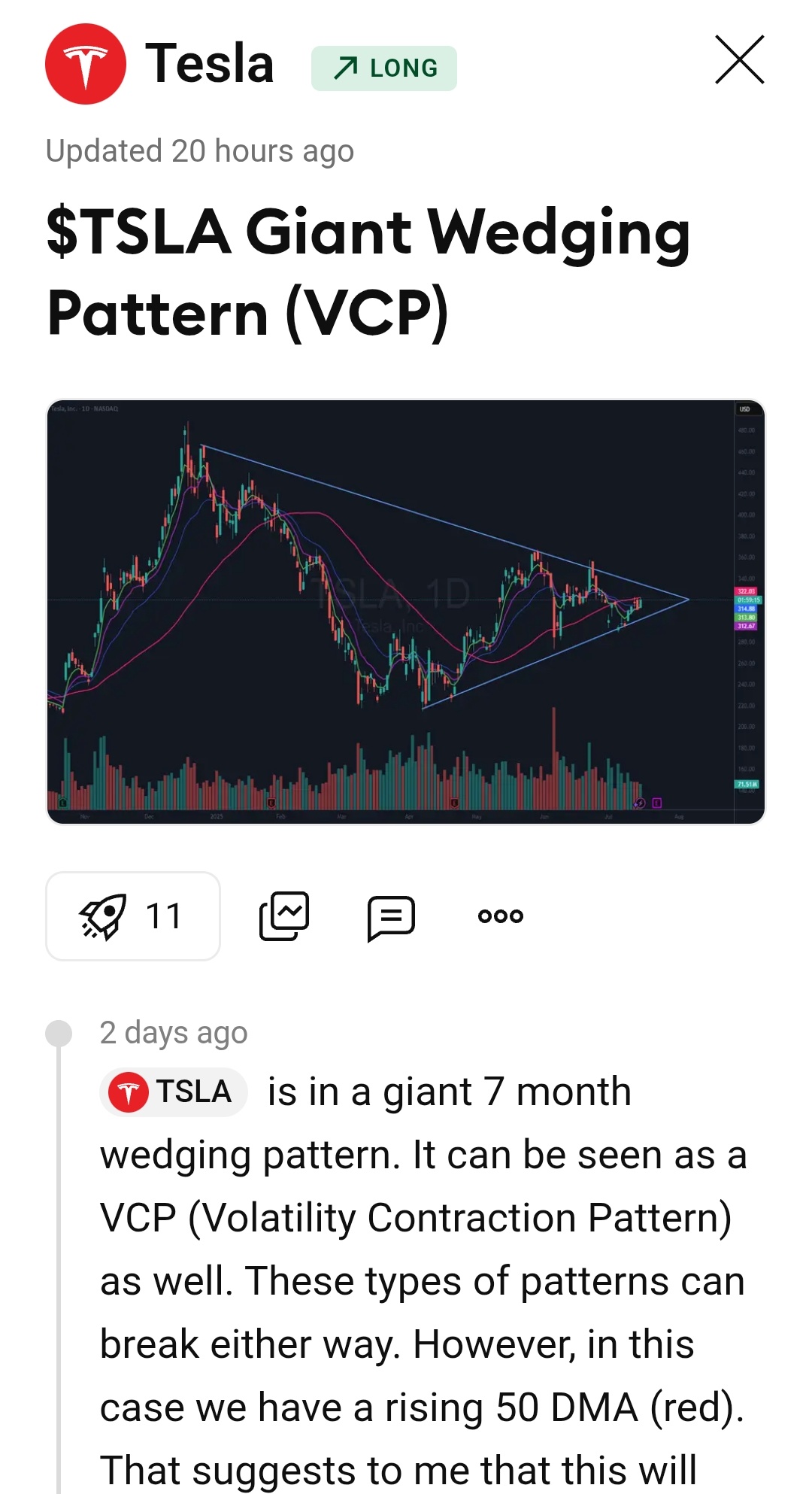Boost the idea with the rocket button

(133, 916)
